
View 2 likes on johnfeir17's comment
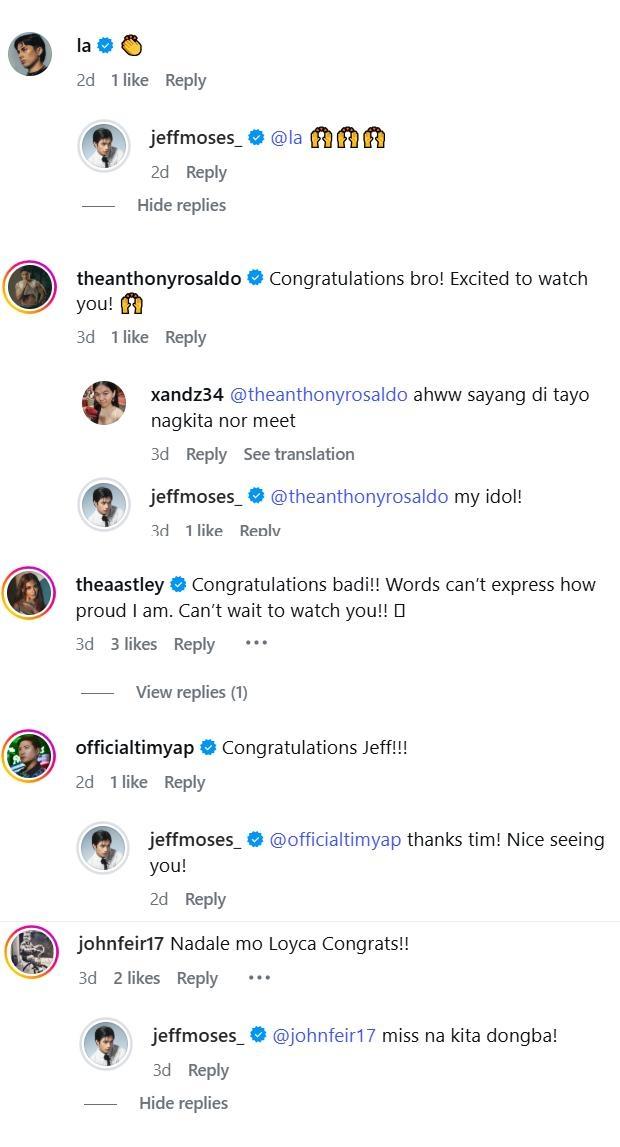(136, 978)
